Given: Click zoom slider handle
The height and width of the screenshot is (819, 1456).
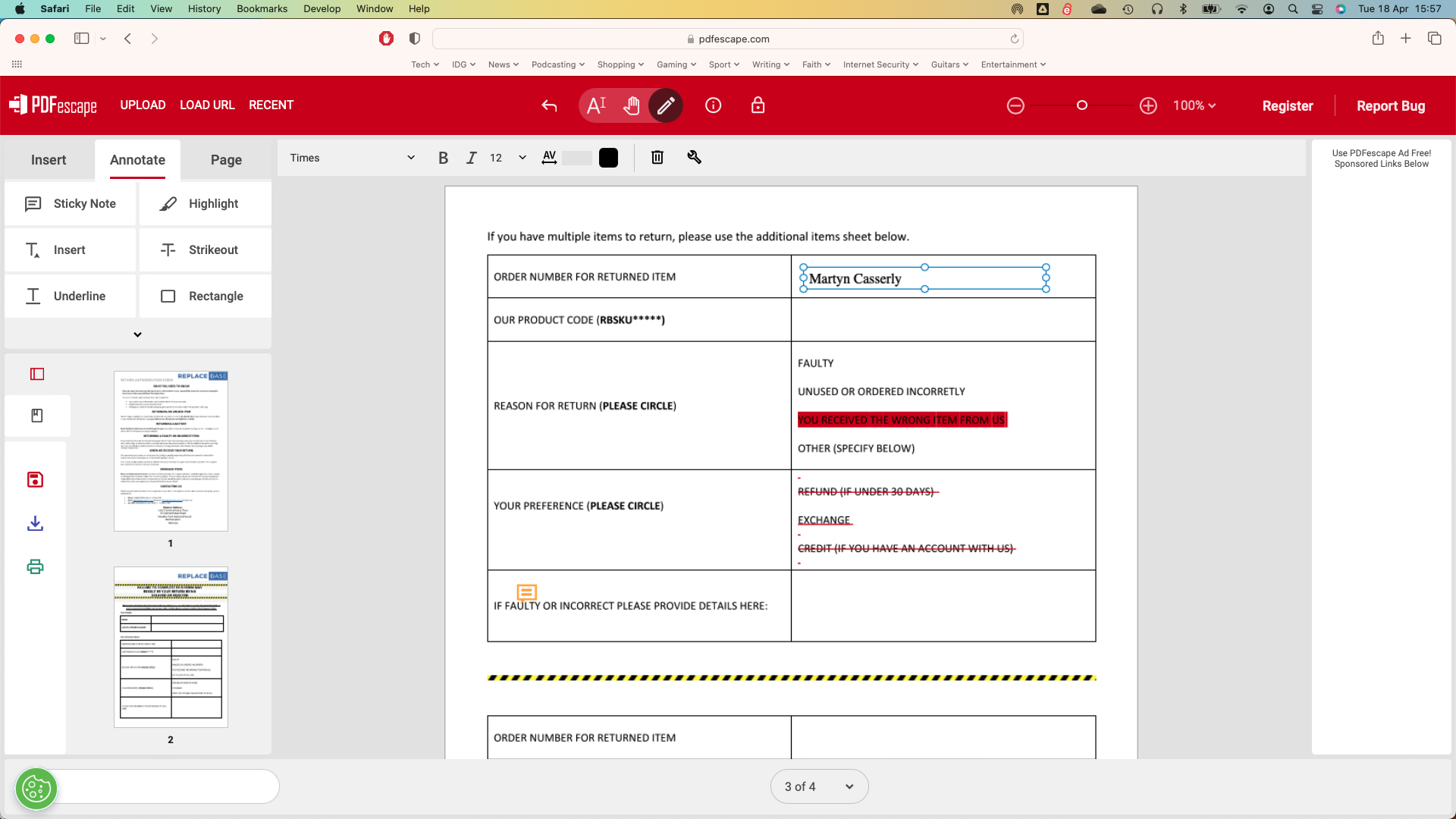Looking at the screenshot, I should pyautogui.click(x=1082, y=105).
